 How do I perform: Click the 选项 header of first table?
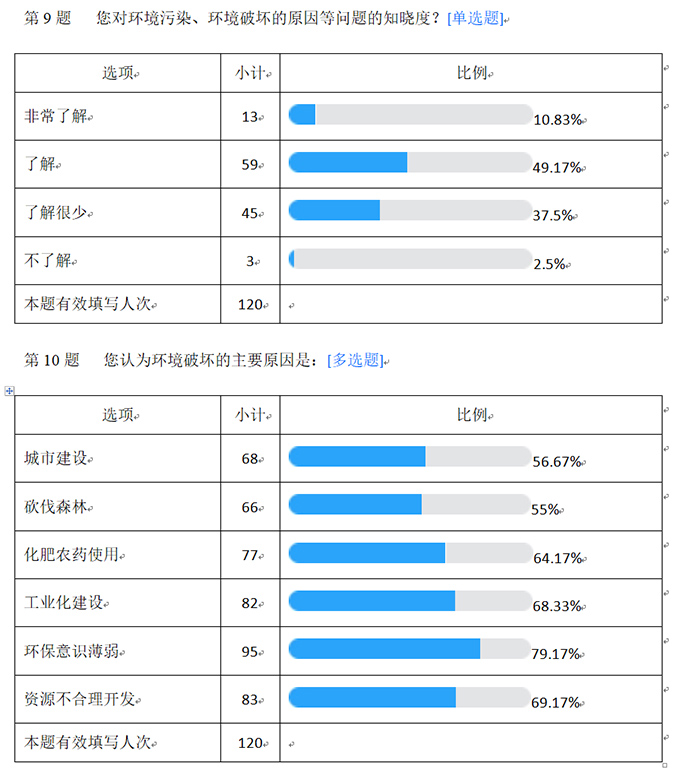[118, 73]
